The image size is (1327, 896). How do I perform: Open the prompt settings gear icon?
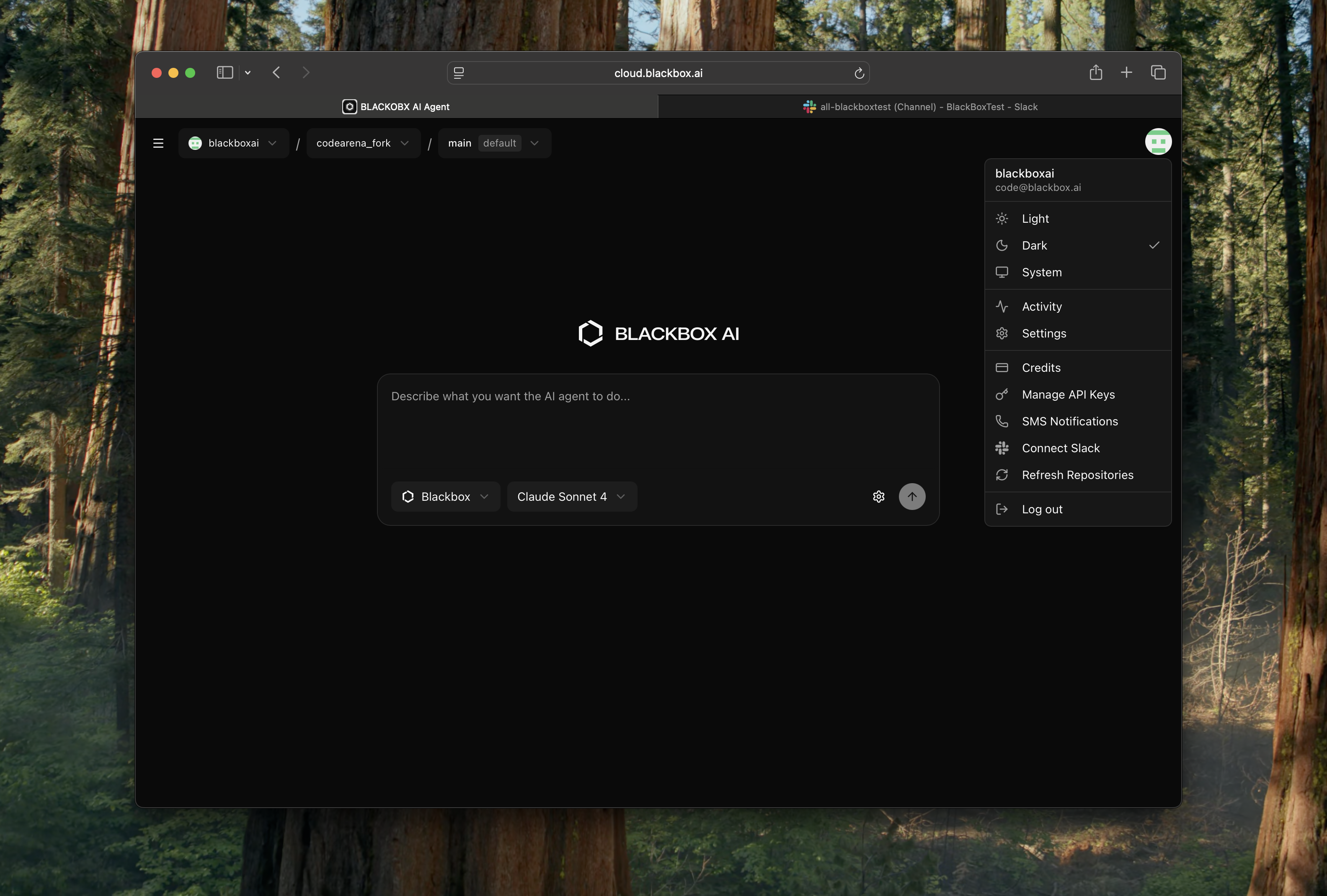pyautogui.click(x=878, y=497)
